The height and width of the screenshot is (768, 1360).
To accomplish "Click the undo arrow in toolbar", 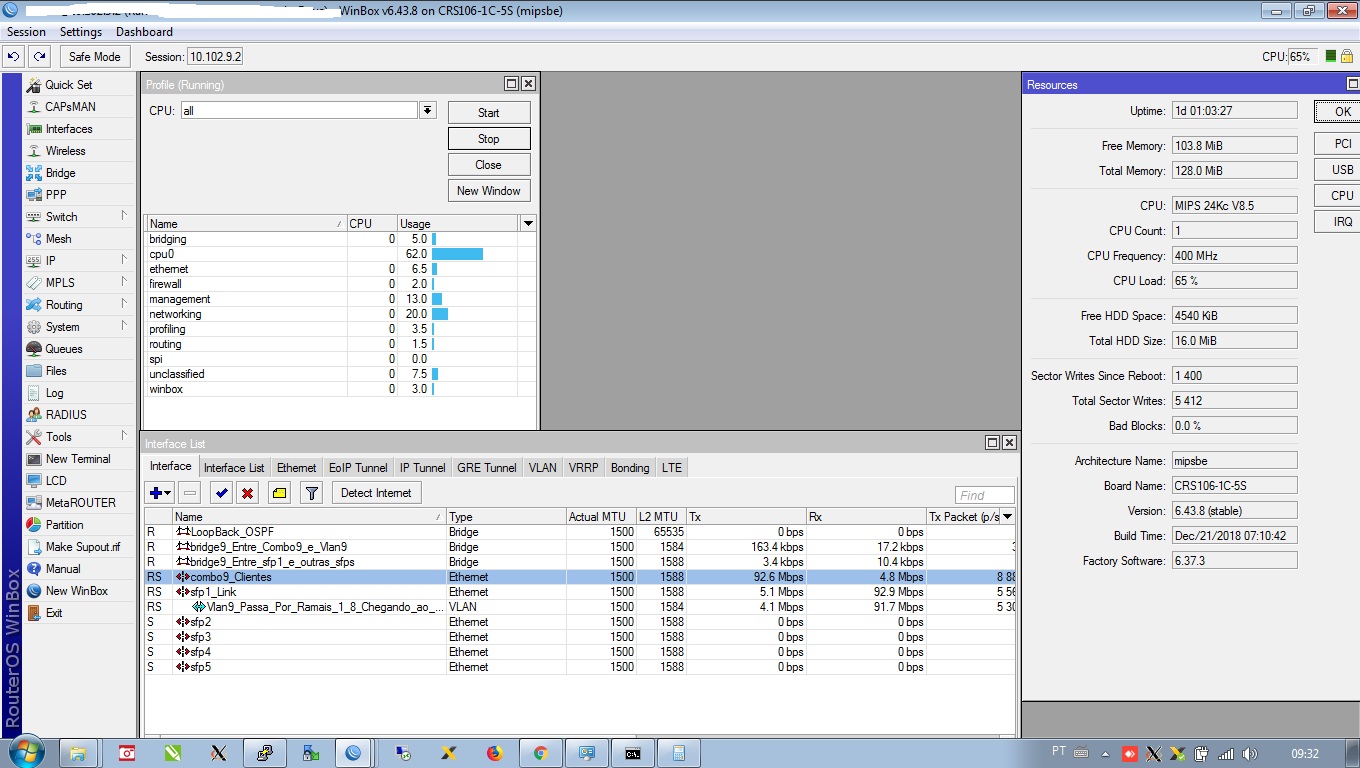I will (14, 57).
